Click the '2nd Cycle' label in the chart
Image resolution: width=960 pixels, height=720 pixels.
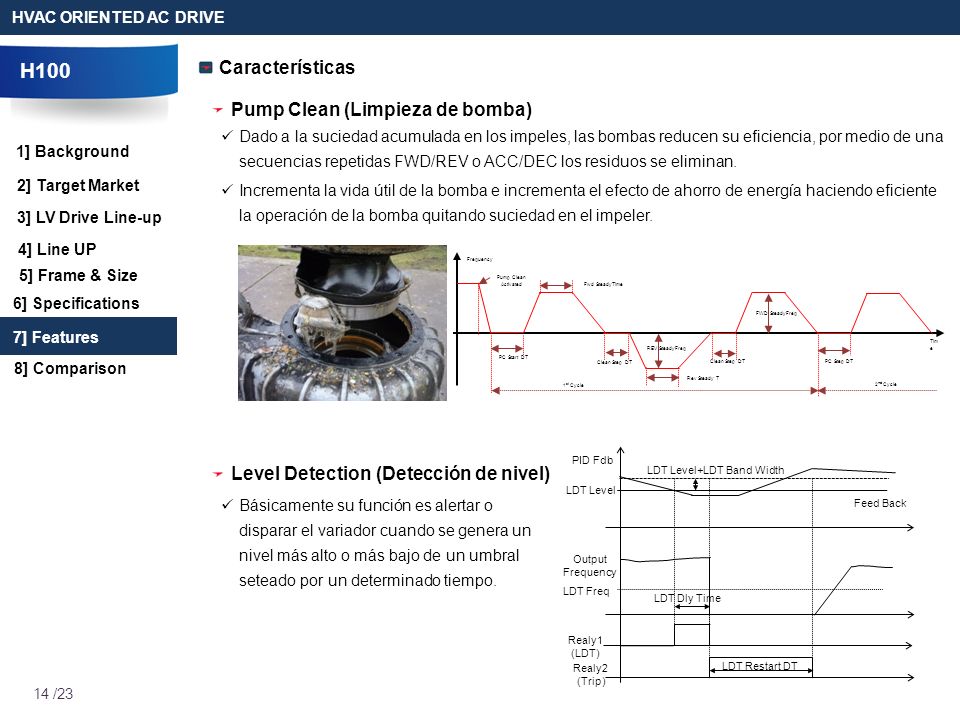pyautogui.click(x=886, y=384)
